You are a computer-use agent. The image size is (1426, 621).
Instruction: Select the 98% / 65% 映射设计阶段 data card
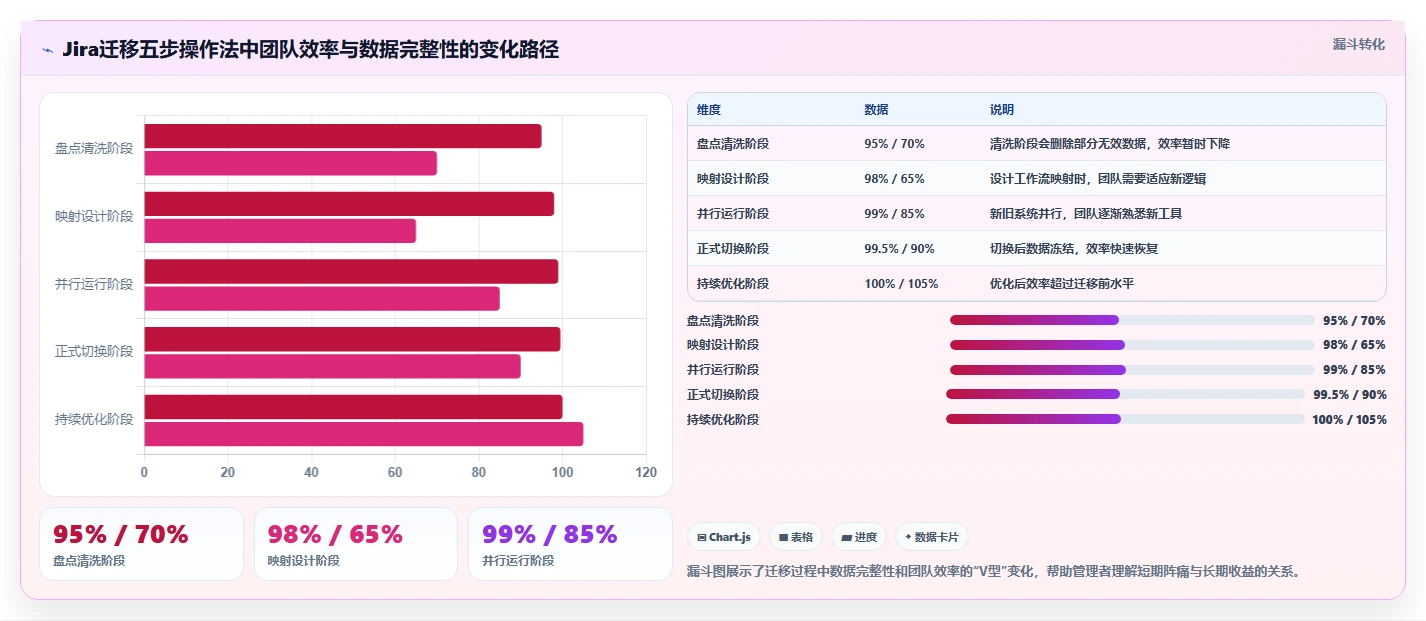point(356,544)
